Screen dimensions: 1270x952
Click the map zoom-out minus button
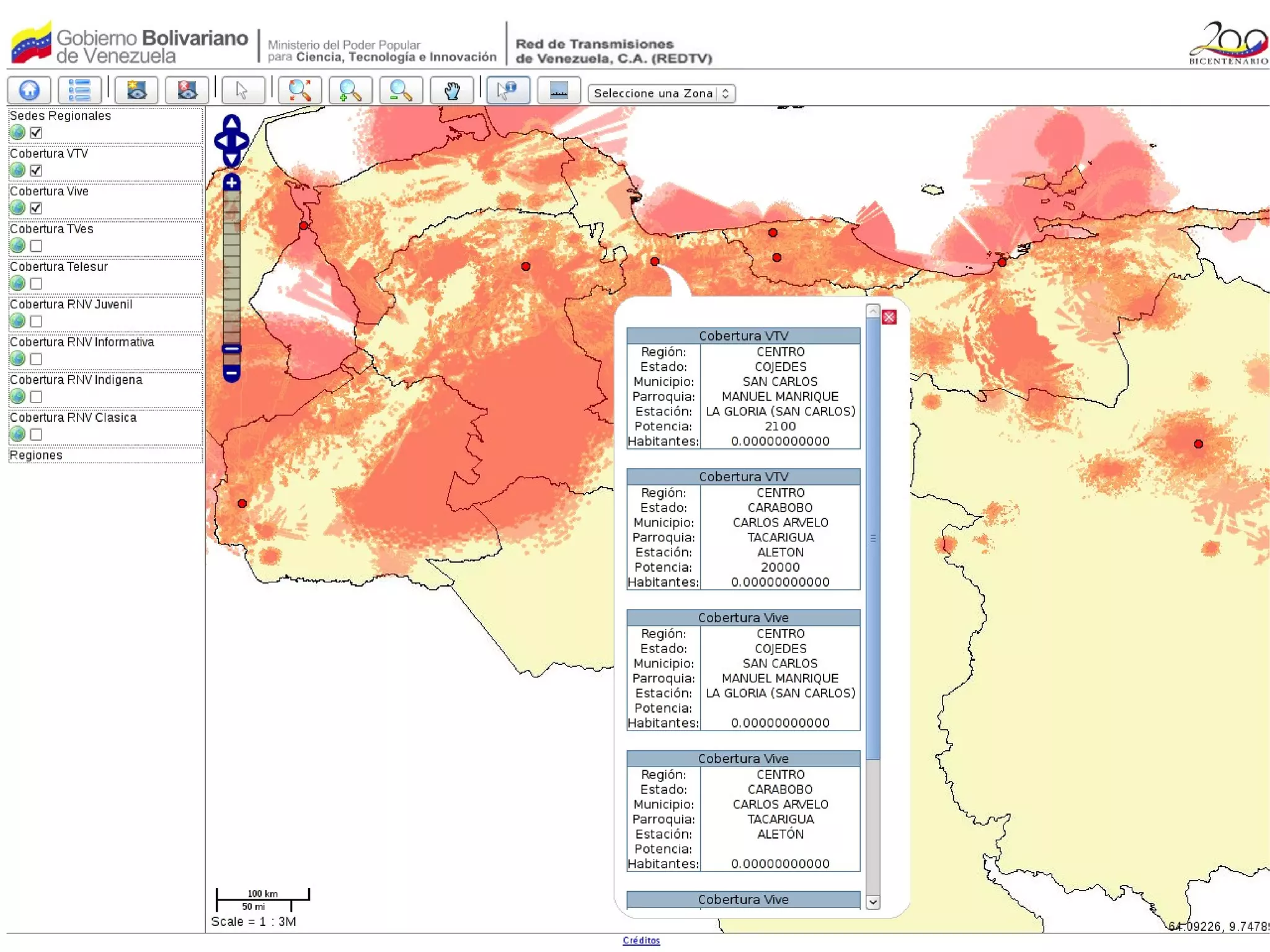click(231, 373)
